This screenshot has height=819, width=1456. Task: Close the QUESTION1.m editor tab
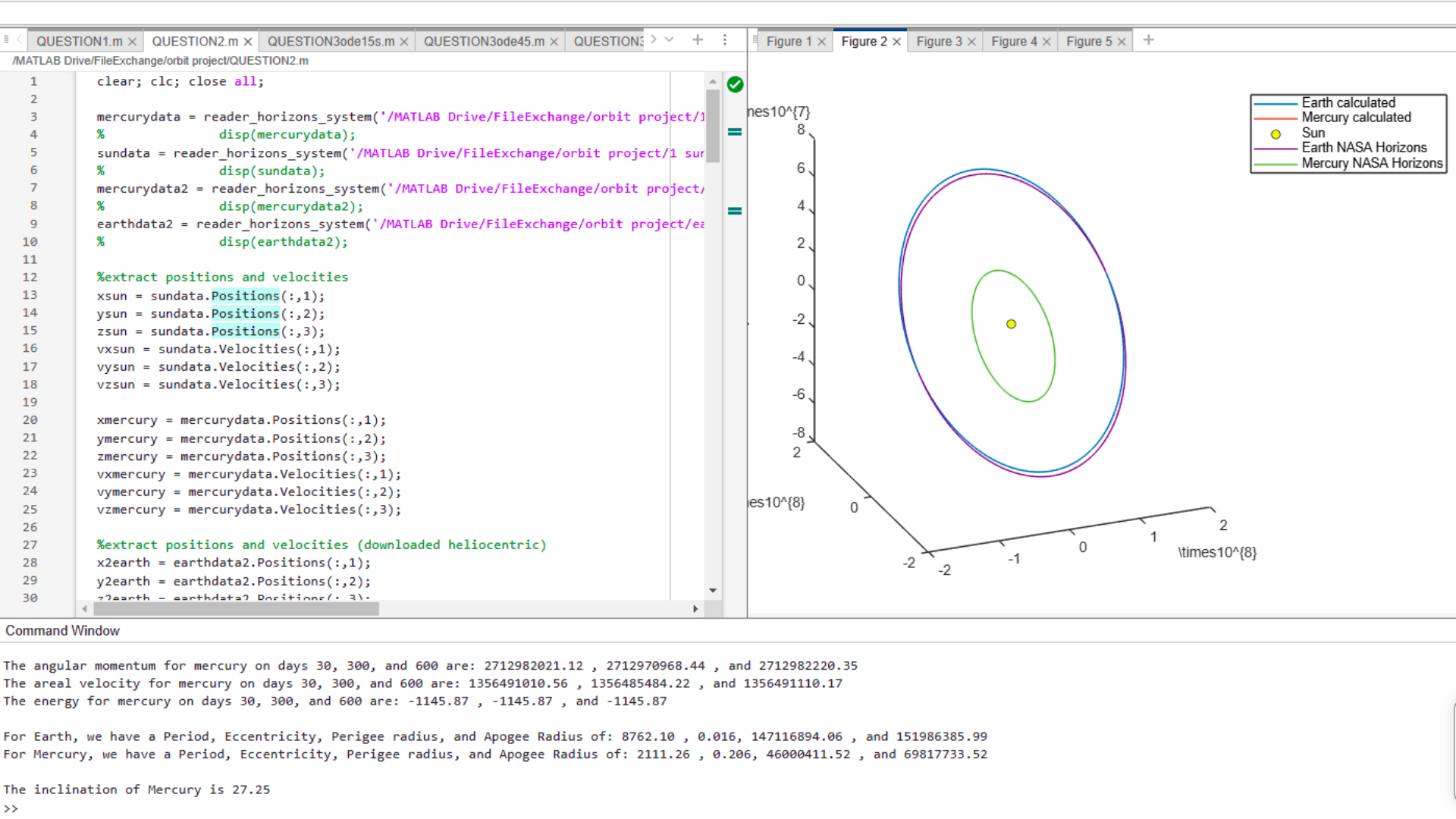132,42
